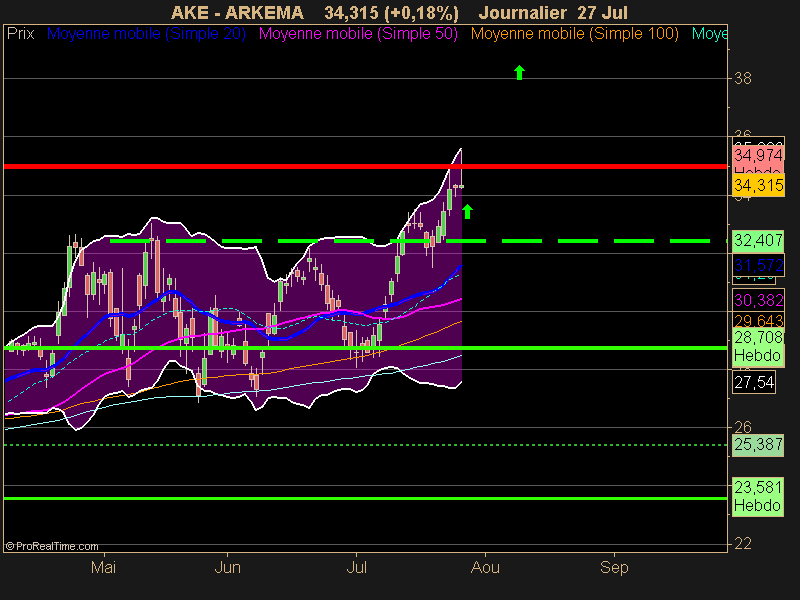This screenshot has width=800, height=600.
Task: Select Moyenne mobile (Simple 50) legend entry
Action: coord(358,34)
